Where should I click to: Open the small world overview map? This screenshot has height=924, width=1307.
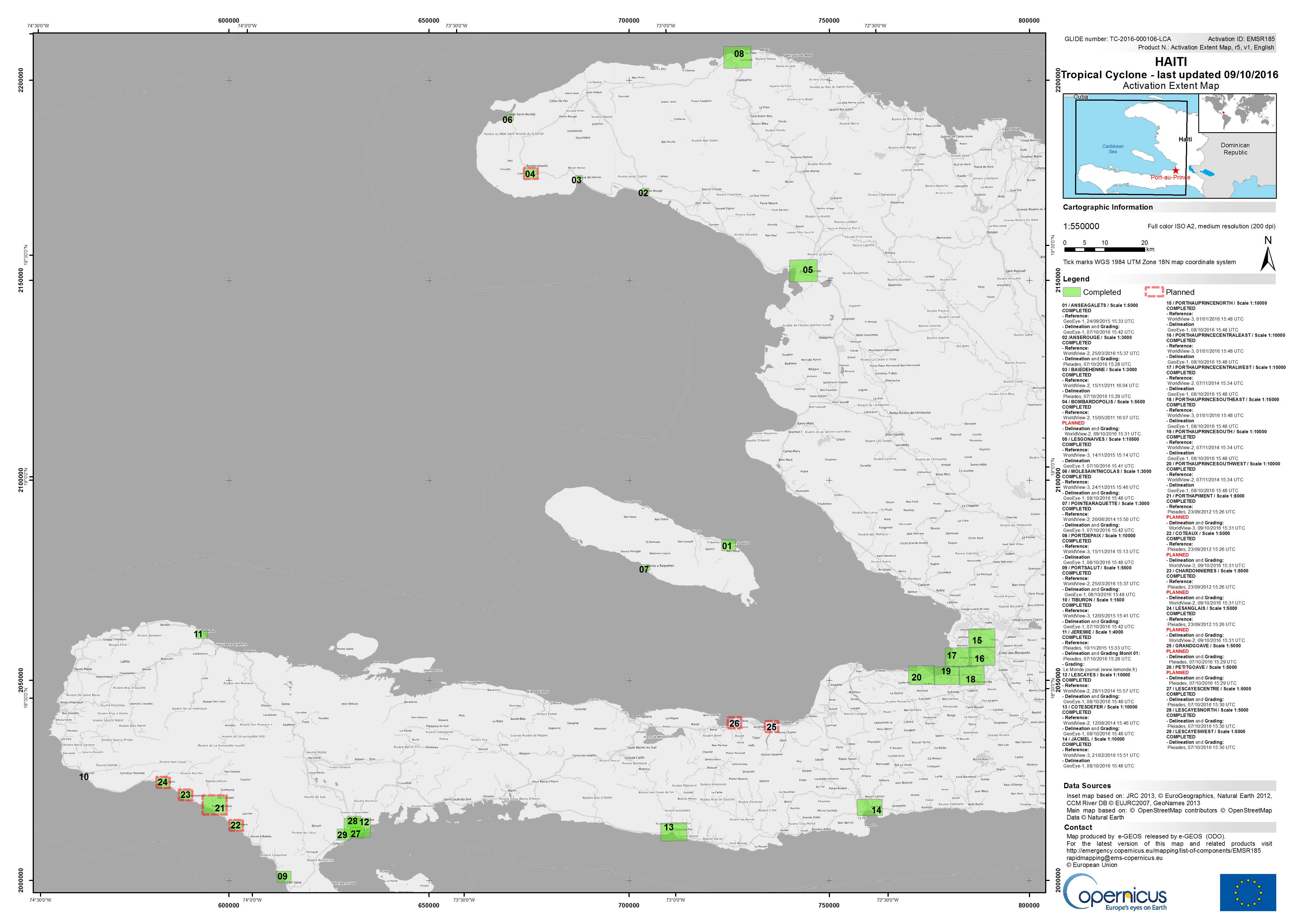[1237, 113]
